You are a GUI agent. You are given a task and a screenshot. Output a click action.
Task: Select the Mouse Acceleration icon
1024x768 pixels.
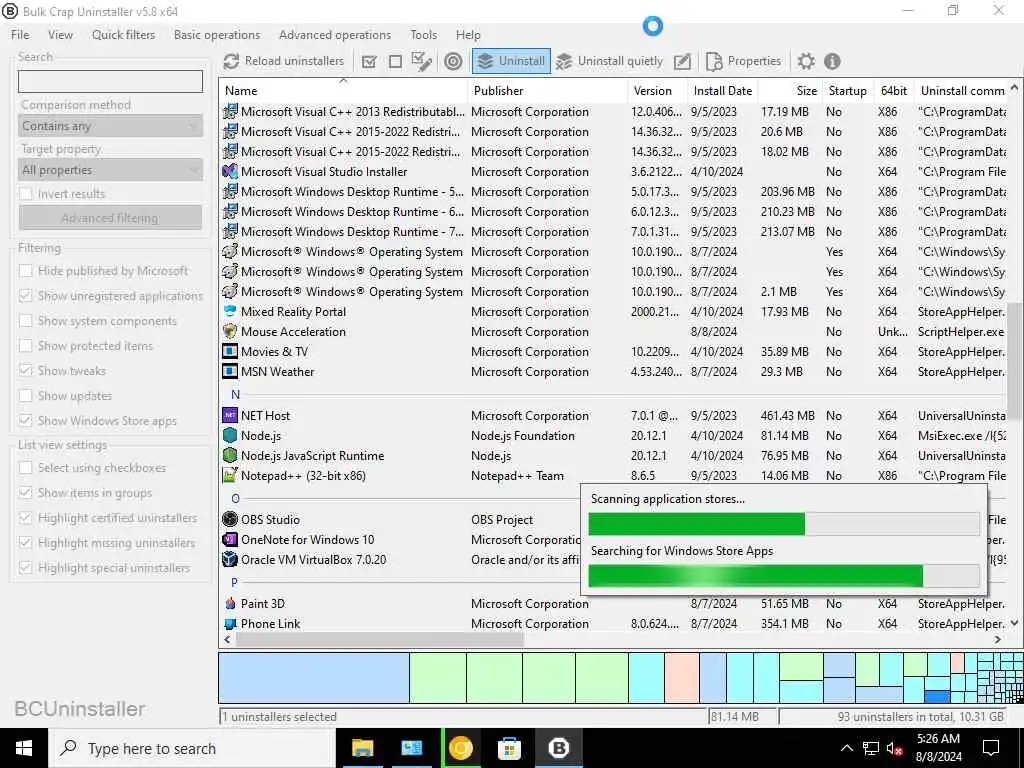coord(230,332)
